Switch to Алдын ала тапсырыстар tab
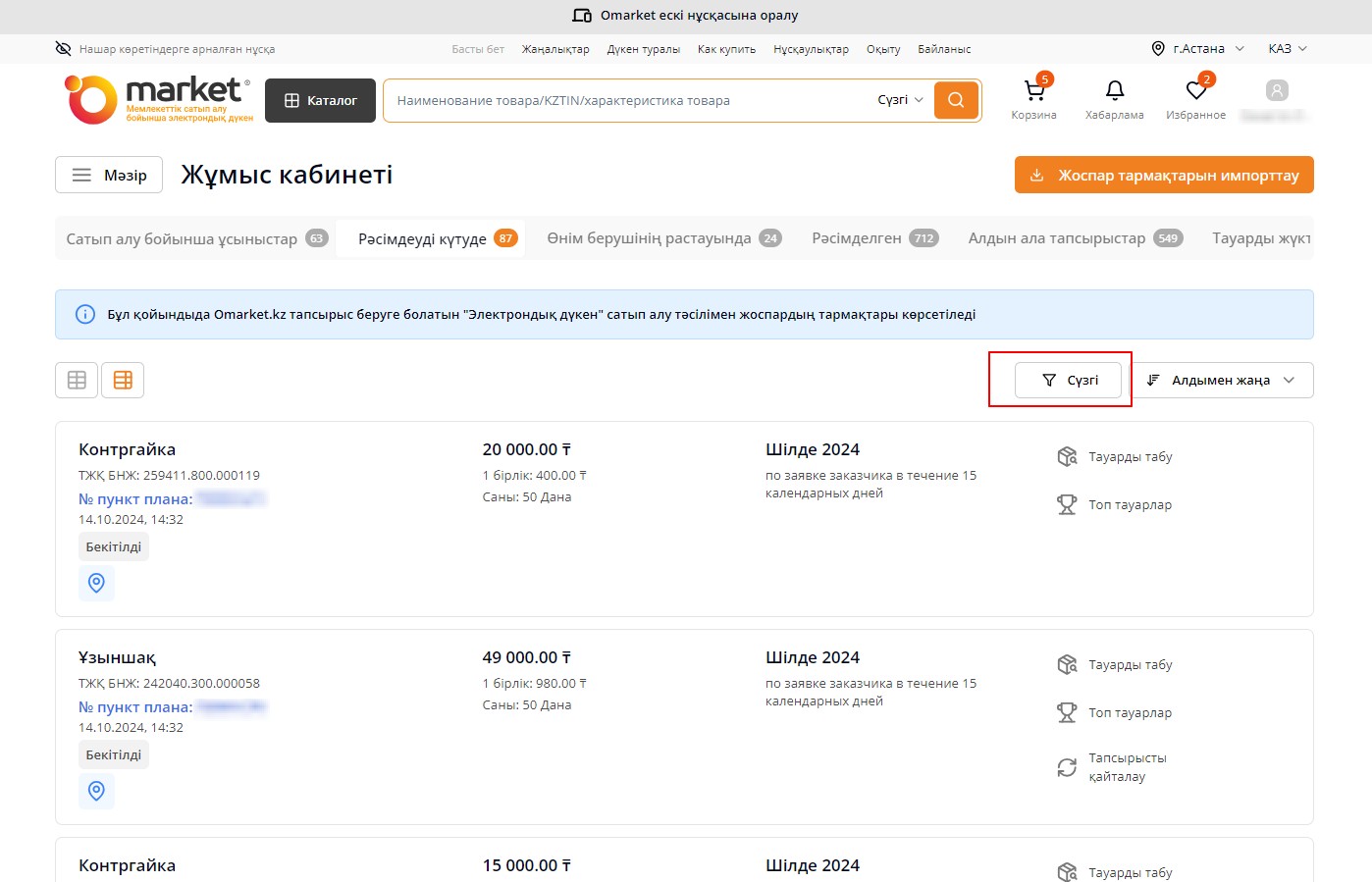1372x882 pixels. 1075,238
